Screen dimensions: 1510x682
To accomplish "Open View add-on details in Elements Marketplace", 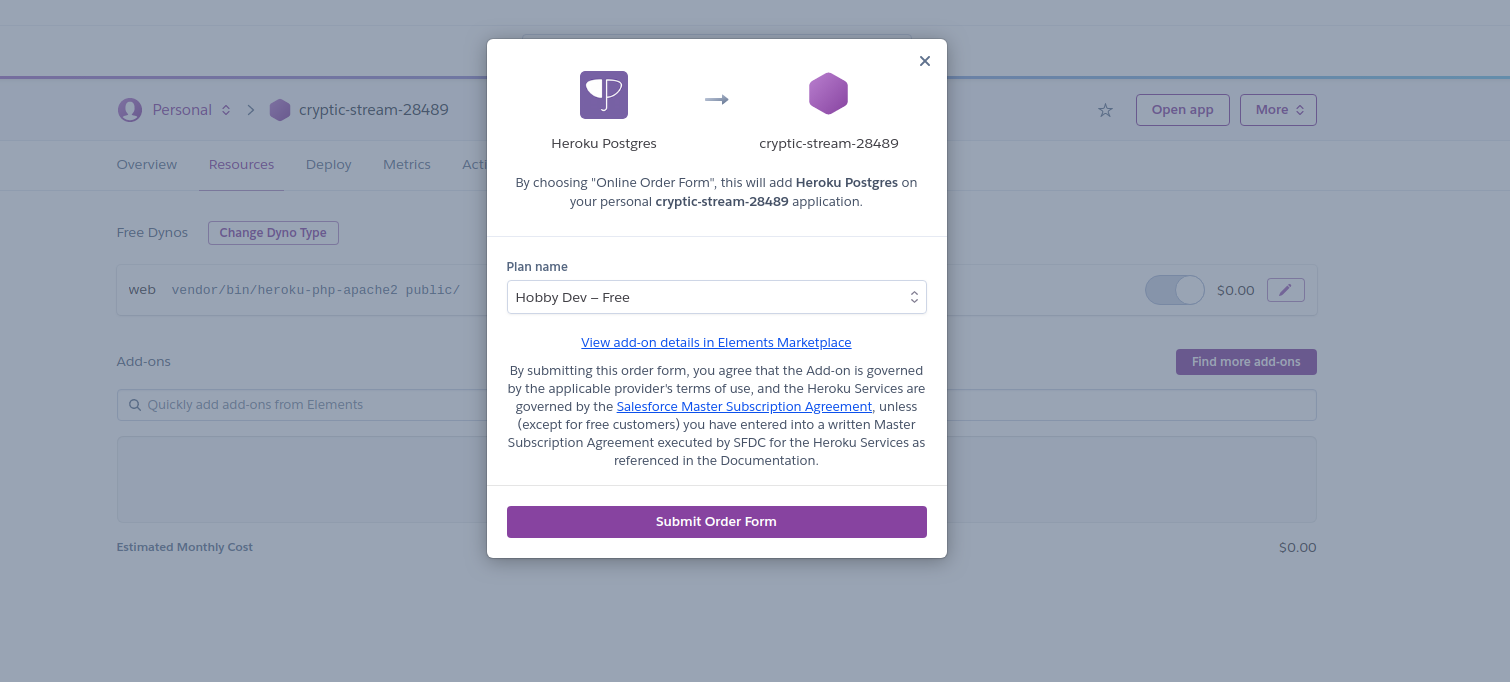I will pyautogui.click(x=716, y=342).
